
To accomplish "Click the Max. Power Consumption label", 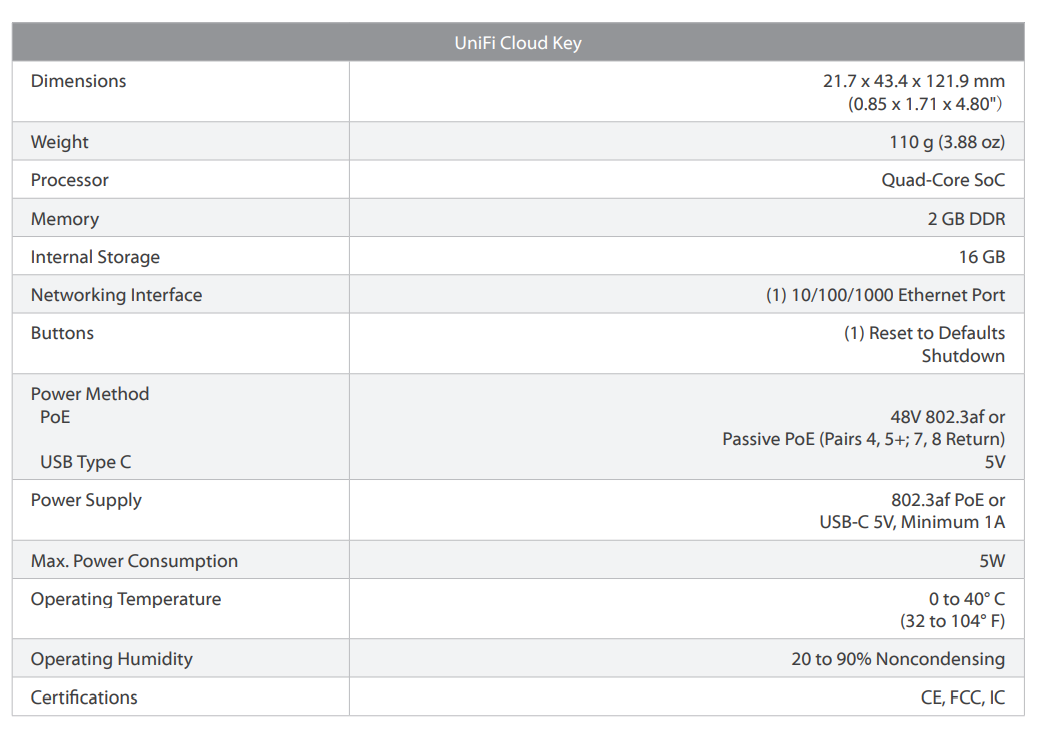I will tap(134, 561).
